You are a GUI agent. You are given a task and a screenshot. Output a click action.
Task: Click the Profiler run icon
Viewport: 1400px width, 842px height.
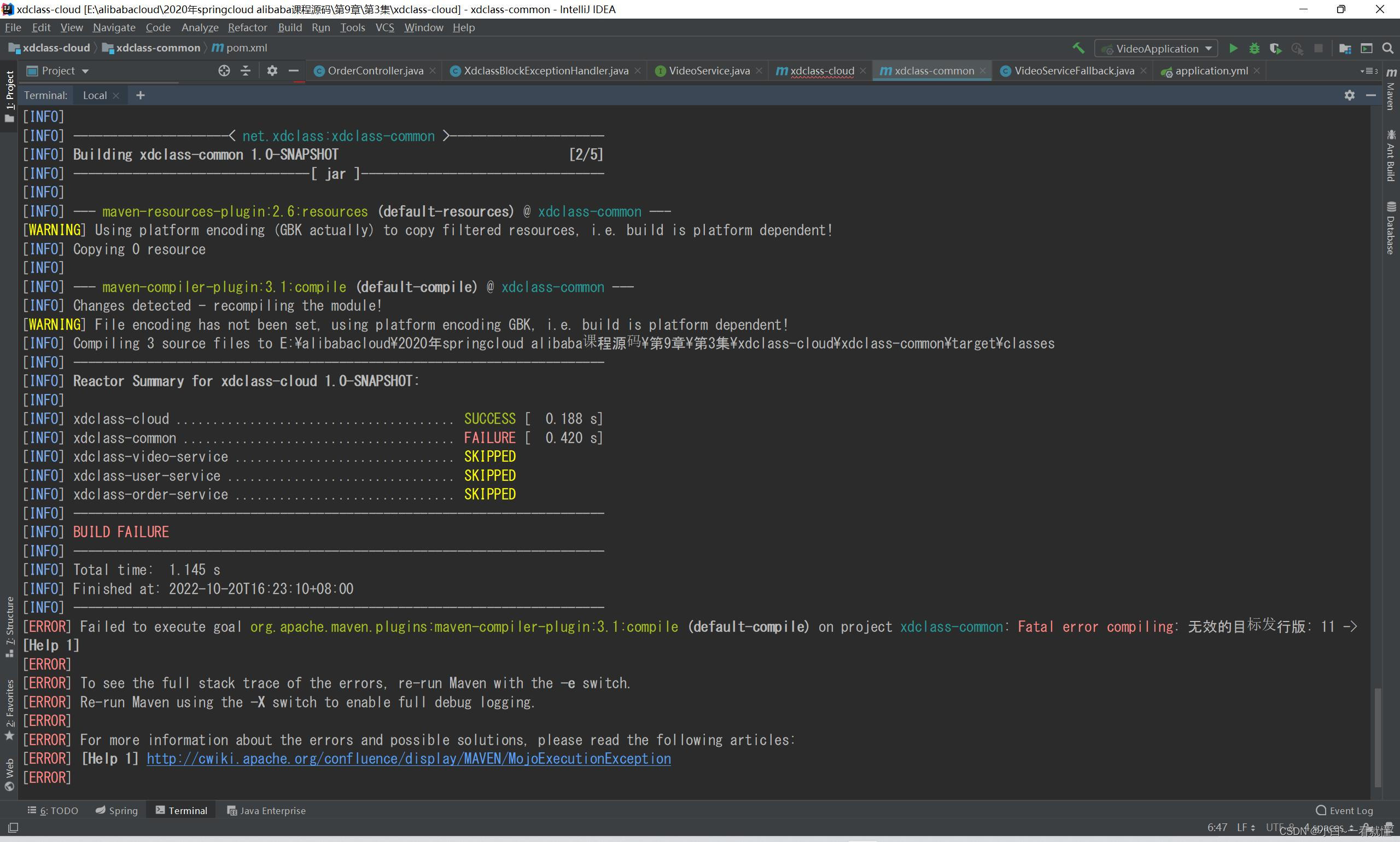coord(1297,48)
